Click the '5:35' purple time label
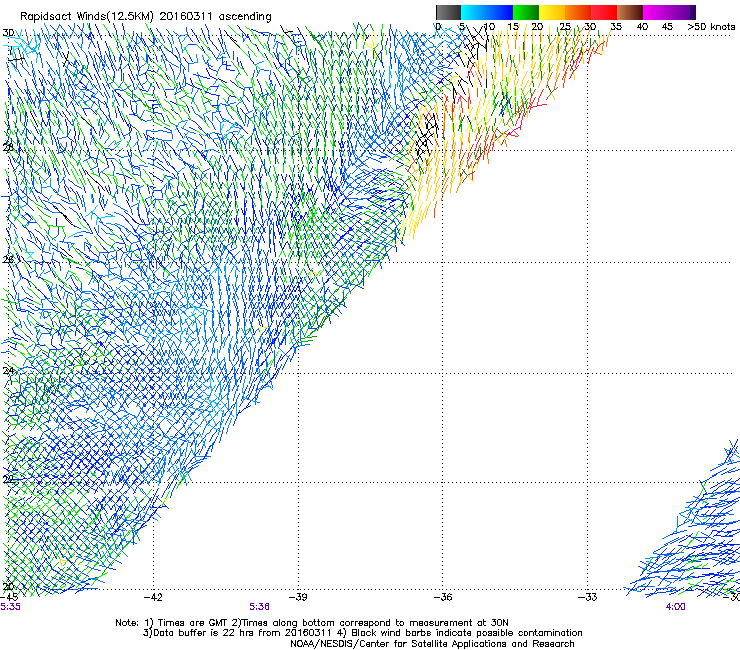The width and height of the screenshot is (740, 650). [x=10, y=607]
